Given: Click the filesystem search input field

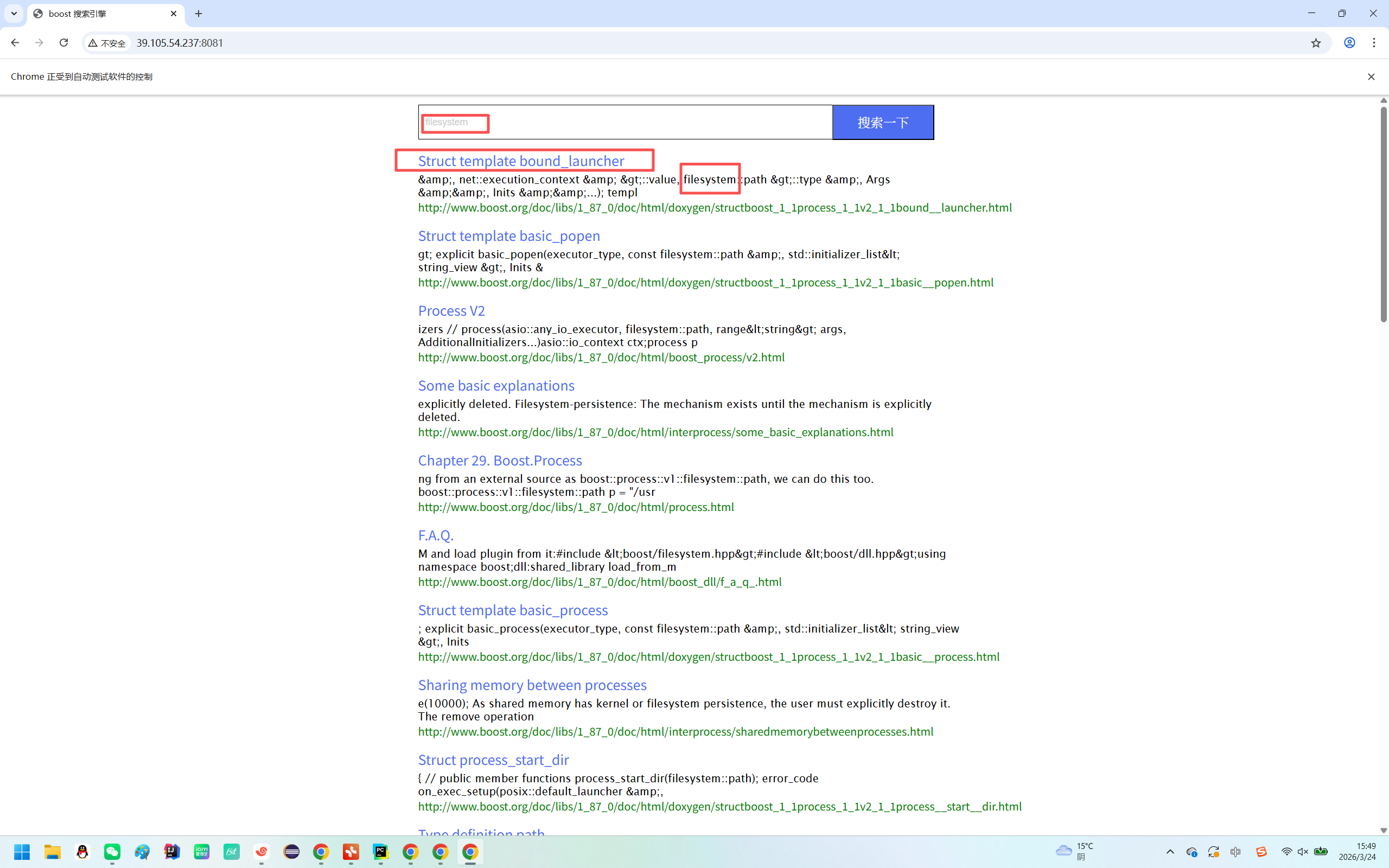Looking at the screenshot, I should (625, 122).
